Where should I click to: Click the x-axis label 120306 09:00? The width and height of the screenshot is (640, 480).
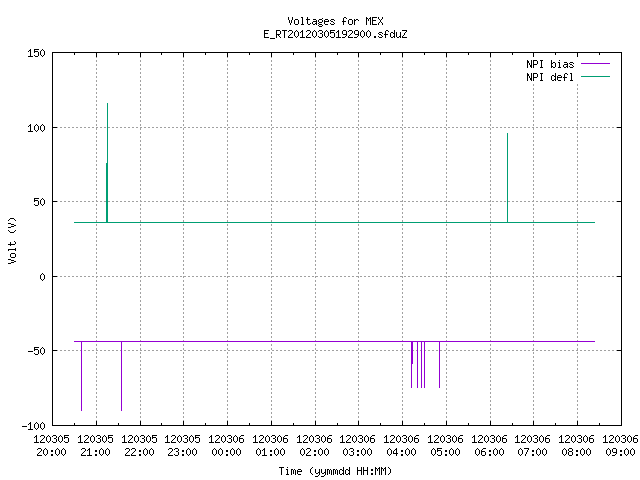[x=620, y=446]
